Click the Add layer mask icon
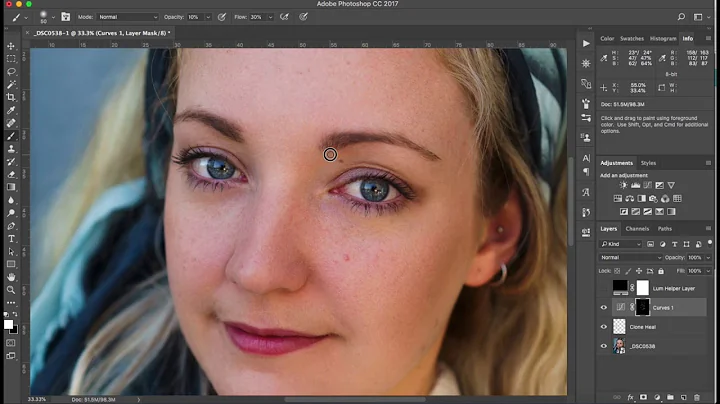Screen dimensions: 720x404 point(643,397)
